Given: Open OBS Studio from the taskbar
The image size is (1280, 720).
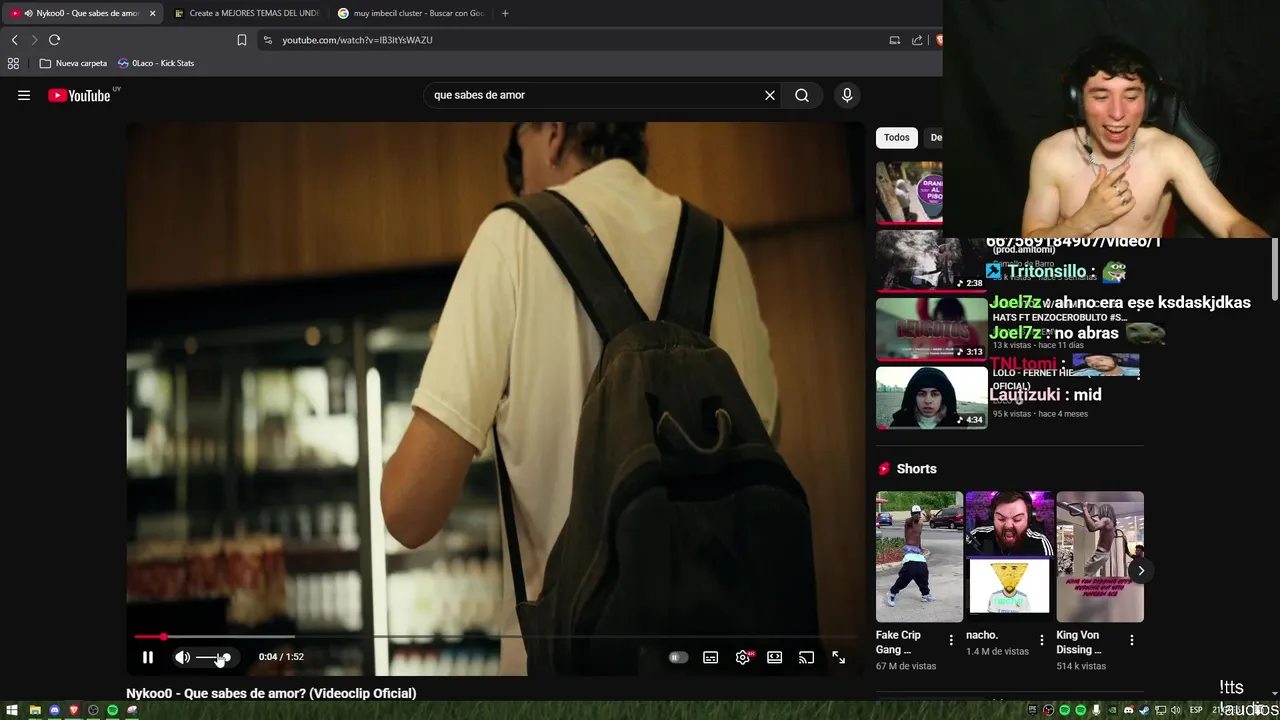Looking at the screenshot, I should point(93,710).
